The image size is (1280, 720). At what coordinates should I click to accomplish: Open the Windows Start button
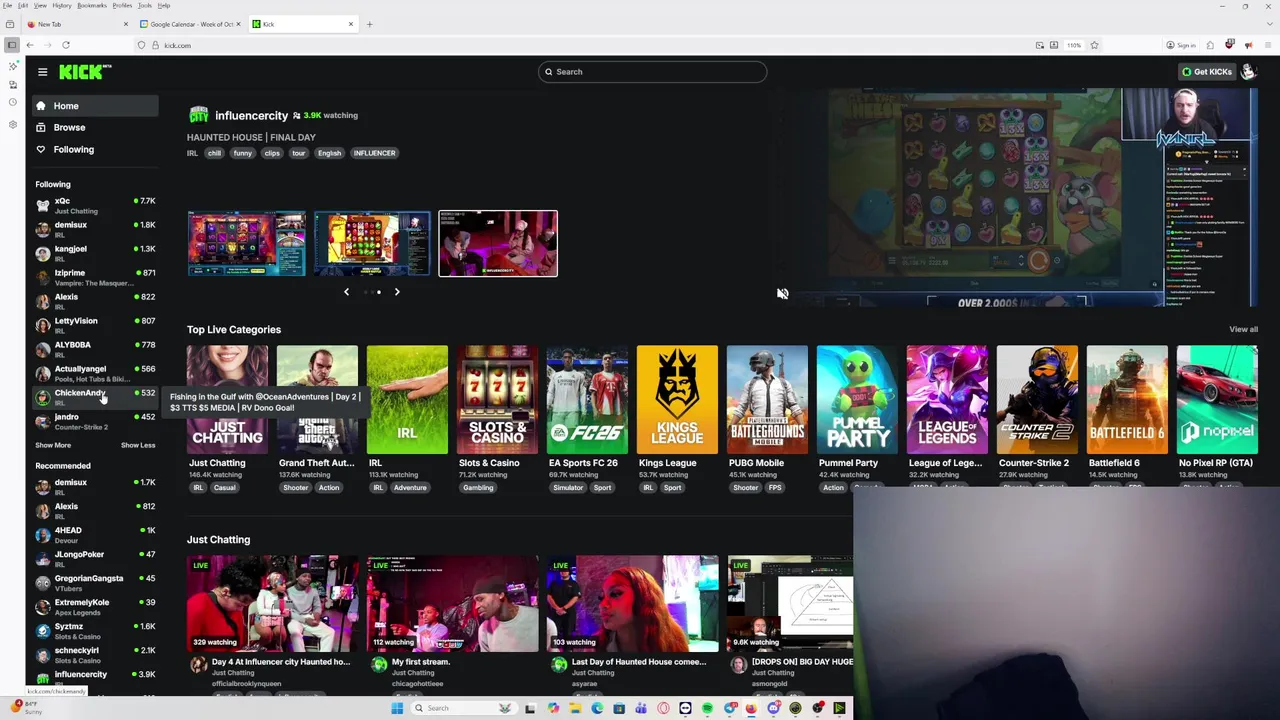(397, 708)
